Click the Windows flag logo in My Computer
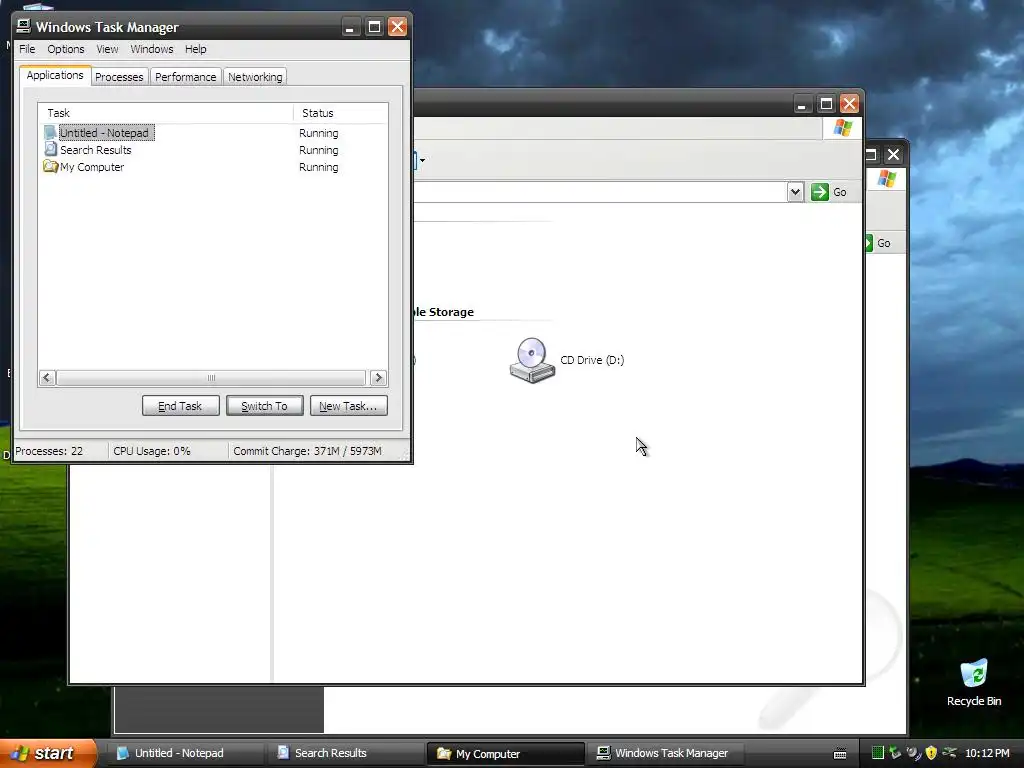This screenshot has width=1024, height=768. tap(842, 128)
